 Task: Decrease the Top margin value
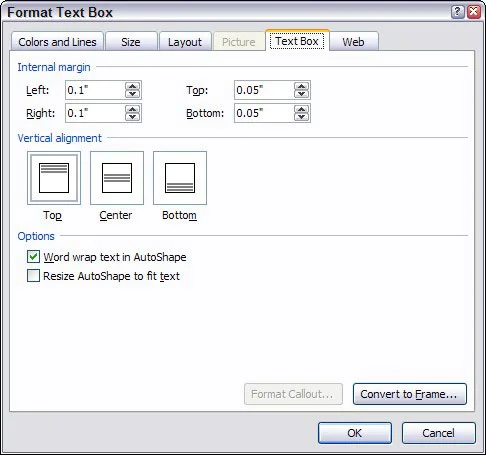(x=302, y=94)
